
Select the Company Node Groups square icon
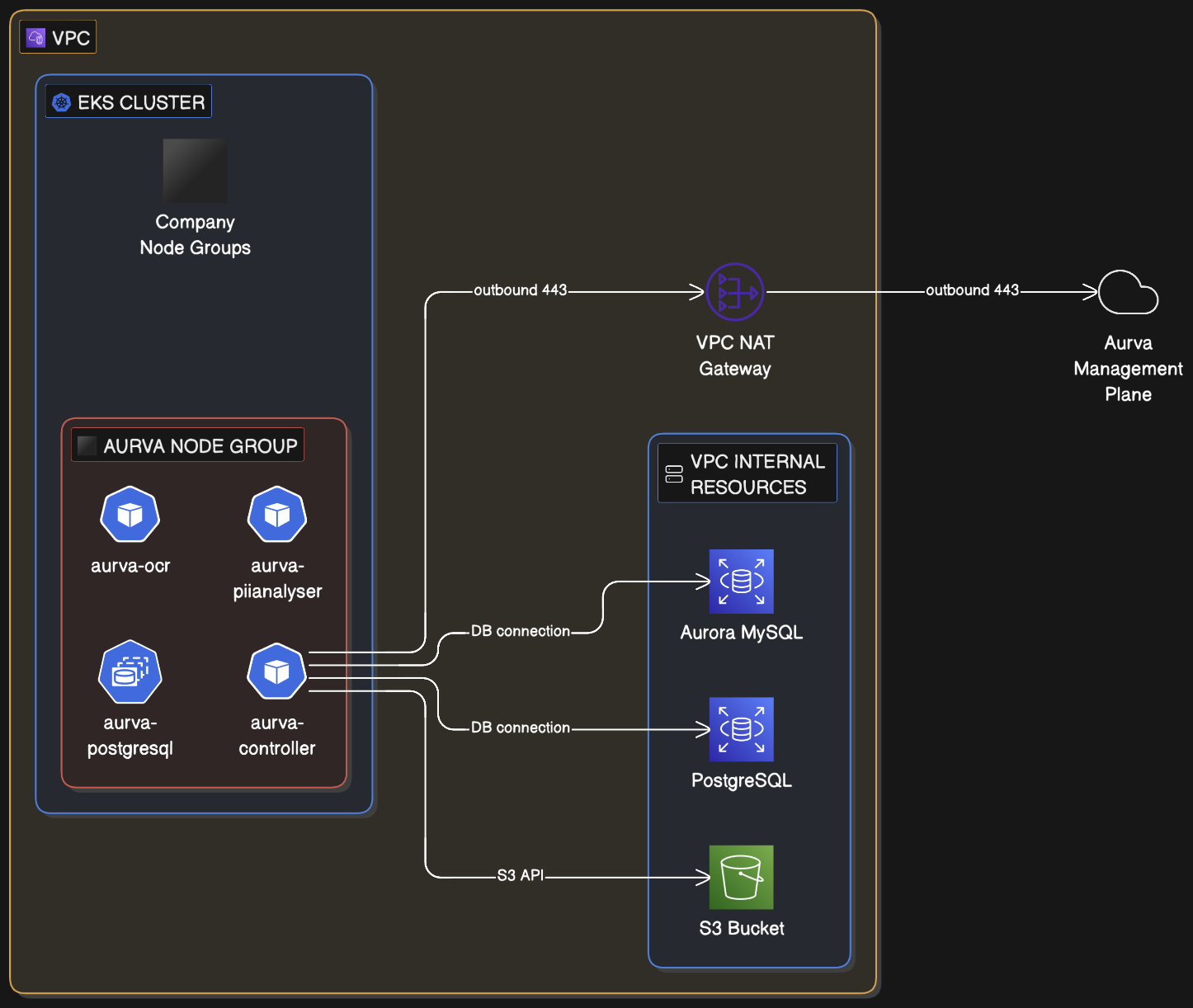pyautogui.click(x=195, y=171)
